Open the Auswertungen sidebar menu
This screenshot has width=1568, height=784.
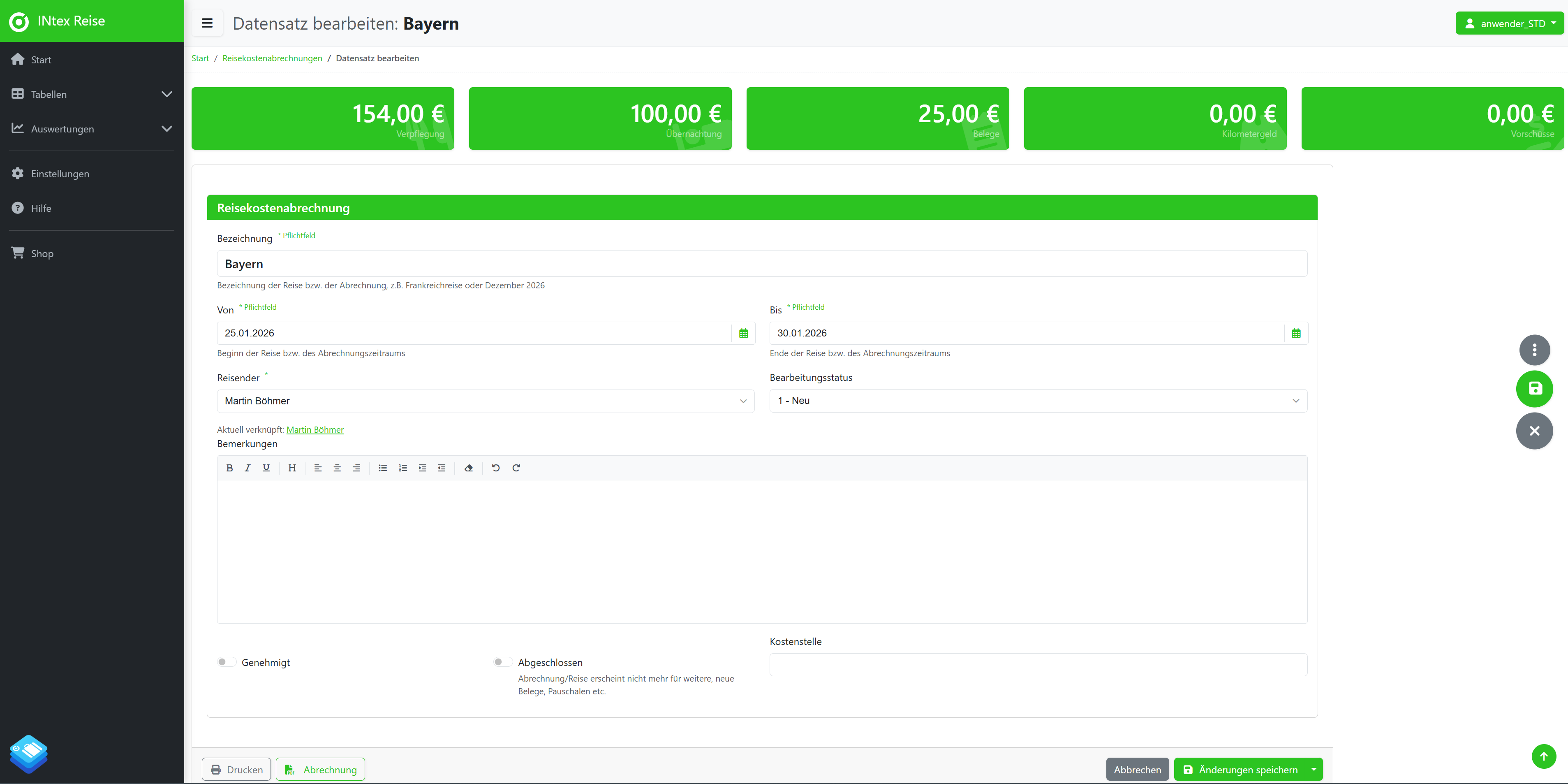click(x=91, y=129)
